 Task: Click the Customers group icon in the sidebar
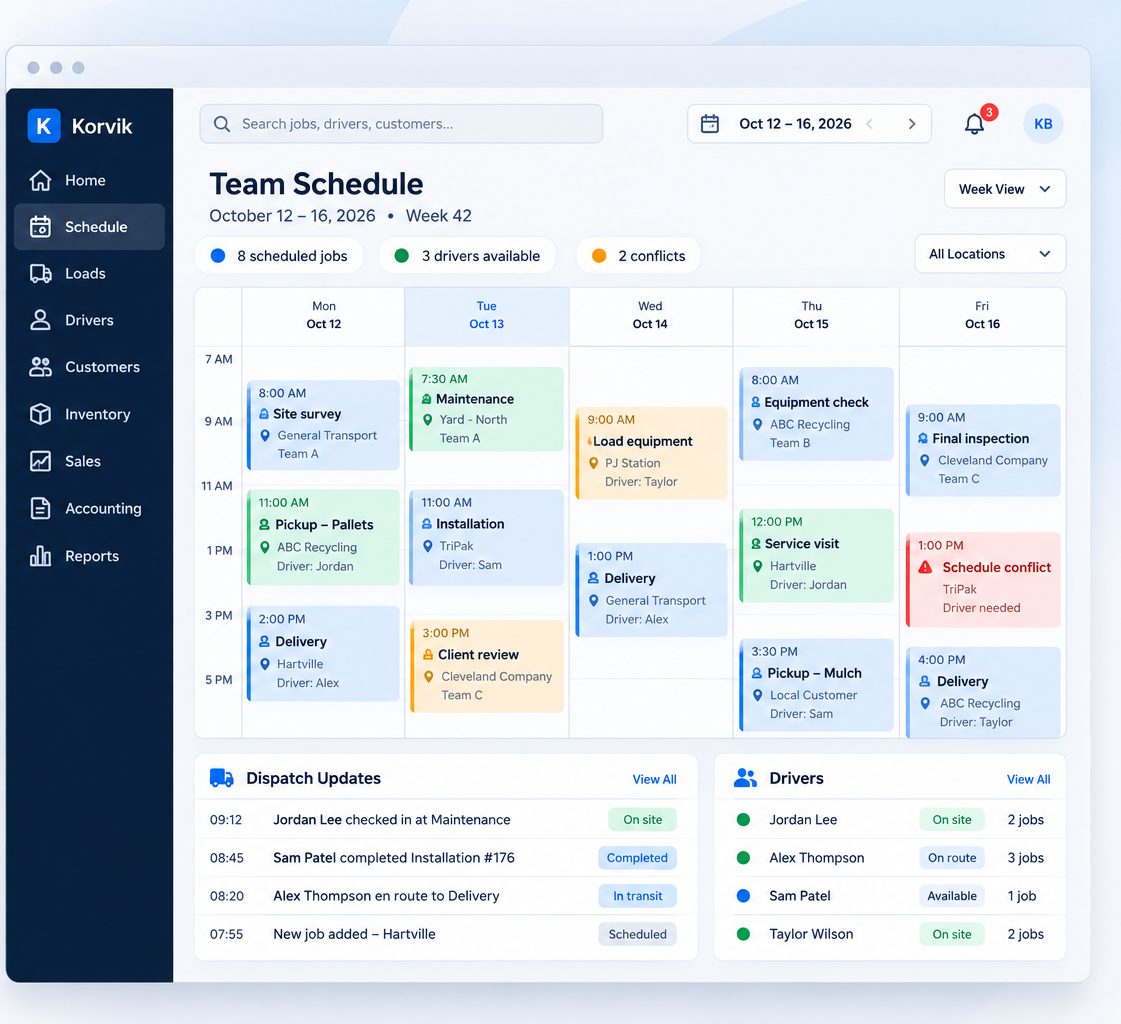pos(41,367)
